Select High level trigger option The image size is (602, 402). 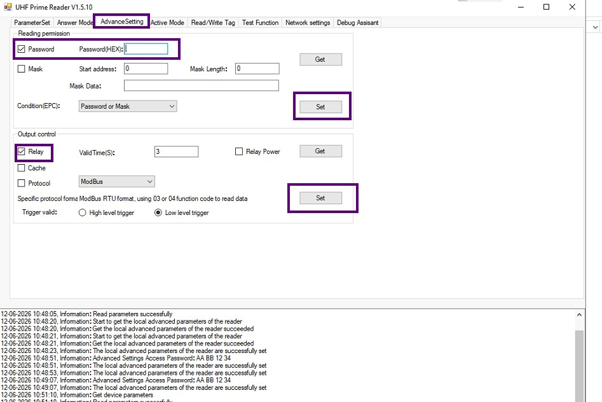pos(82,213)
